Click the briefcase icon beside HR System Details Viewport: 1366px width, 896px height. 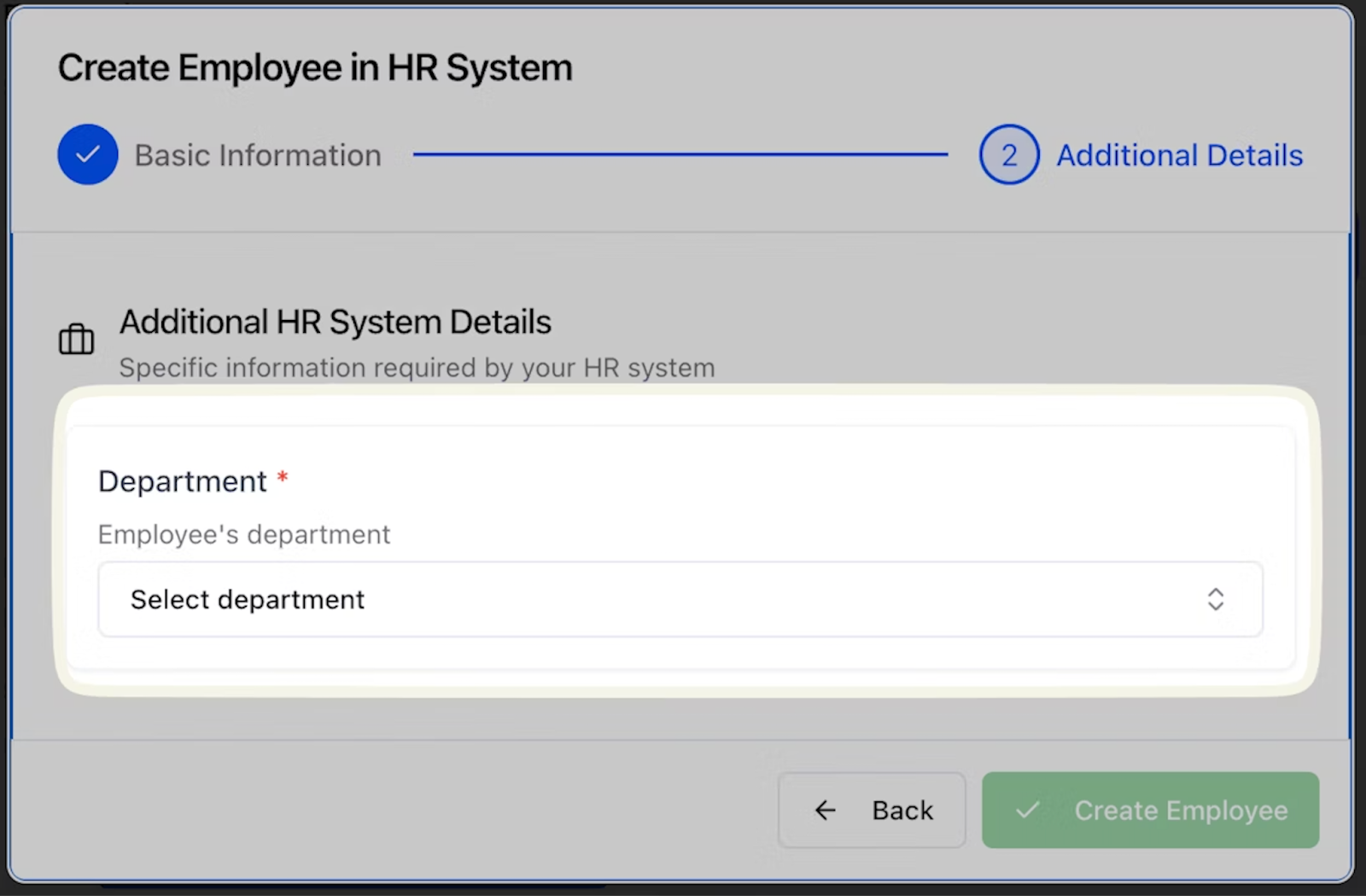click(x=76, y=339)
